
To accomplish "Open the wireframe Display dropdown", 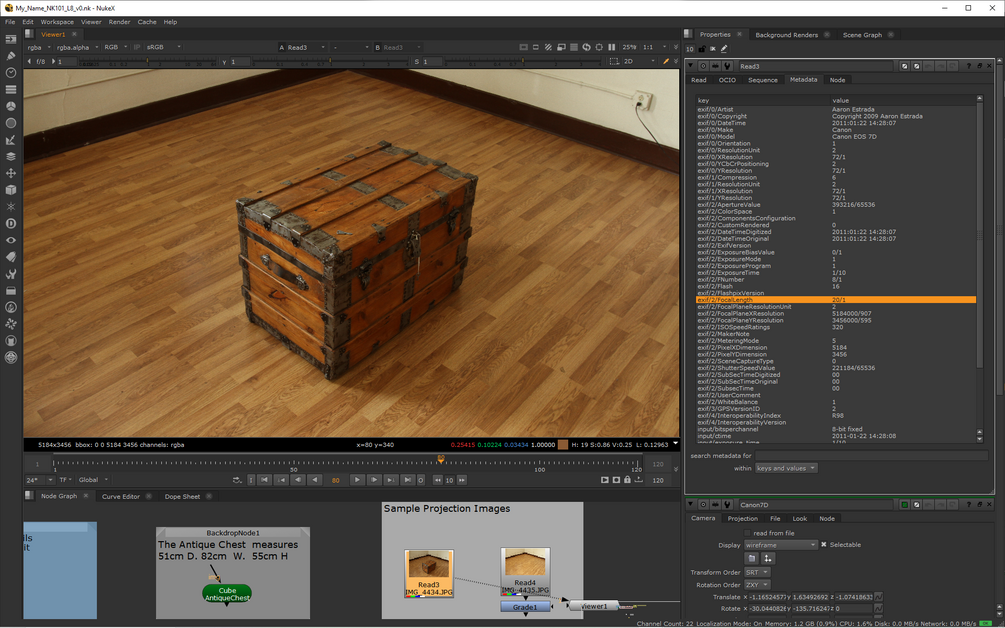I will (x=781, y=545).
